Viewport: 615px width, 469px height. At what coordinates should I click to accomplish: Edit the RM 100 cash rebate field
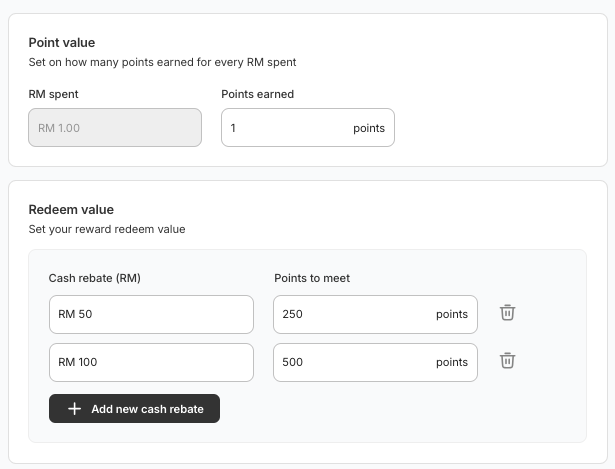[x=151, y=362]
